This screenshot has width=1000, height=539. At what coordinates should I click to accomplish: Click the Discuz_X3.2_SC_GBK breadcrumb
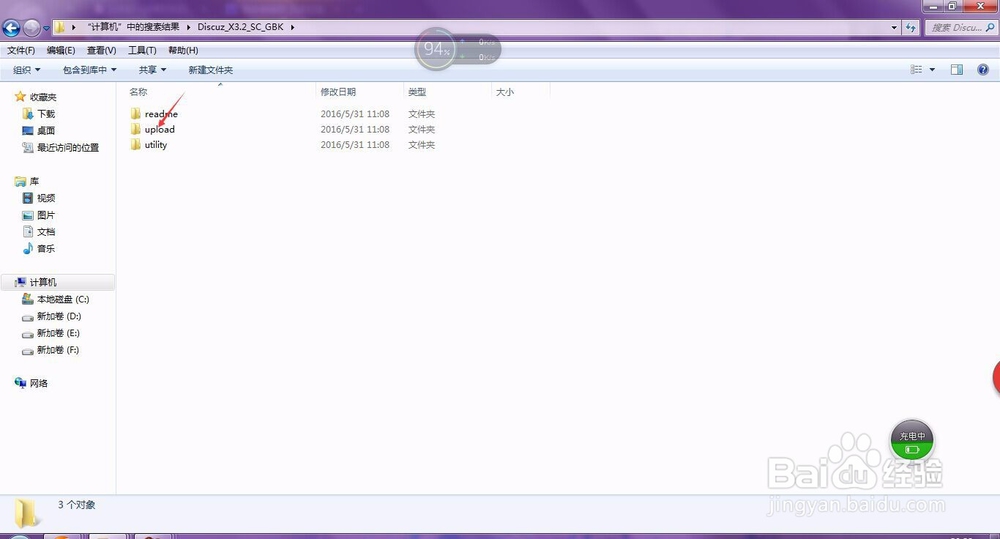(240, 27)
